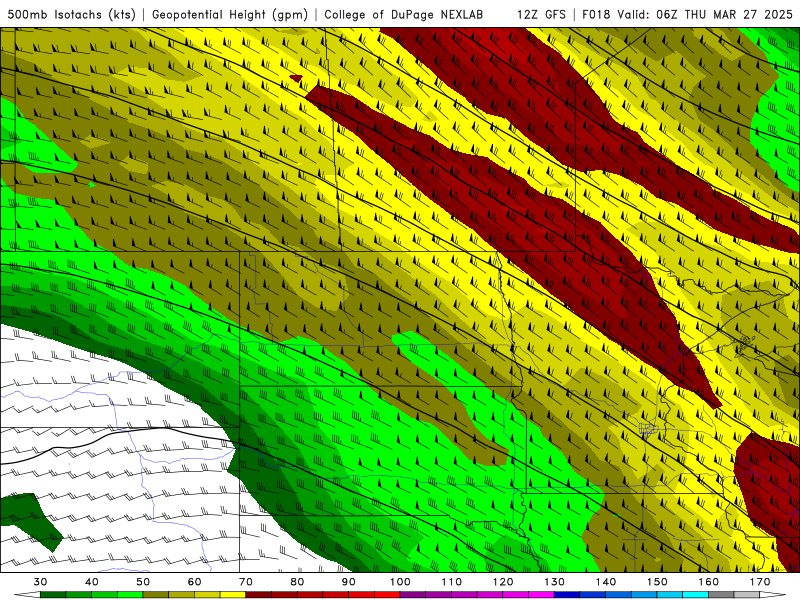Click the legend label '160'
Image resolution: width=800 pixels, height=600 pixels.
(x=709, y=582)
